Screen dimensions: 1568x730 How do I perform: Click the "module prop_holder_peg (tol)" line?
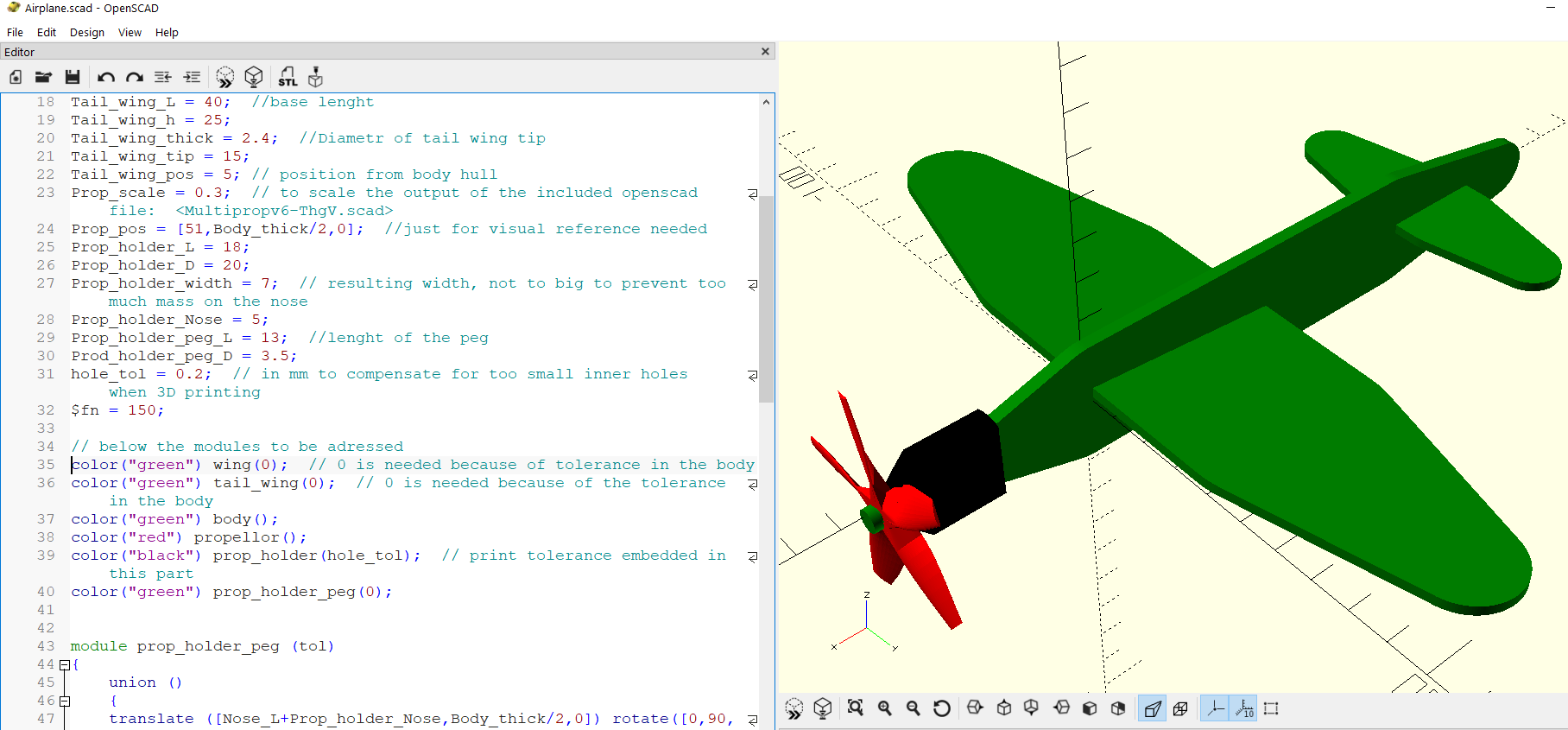click(x=202, y=646)
